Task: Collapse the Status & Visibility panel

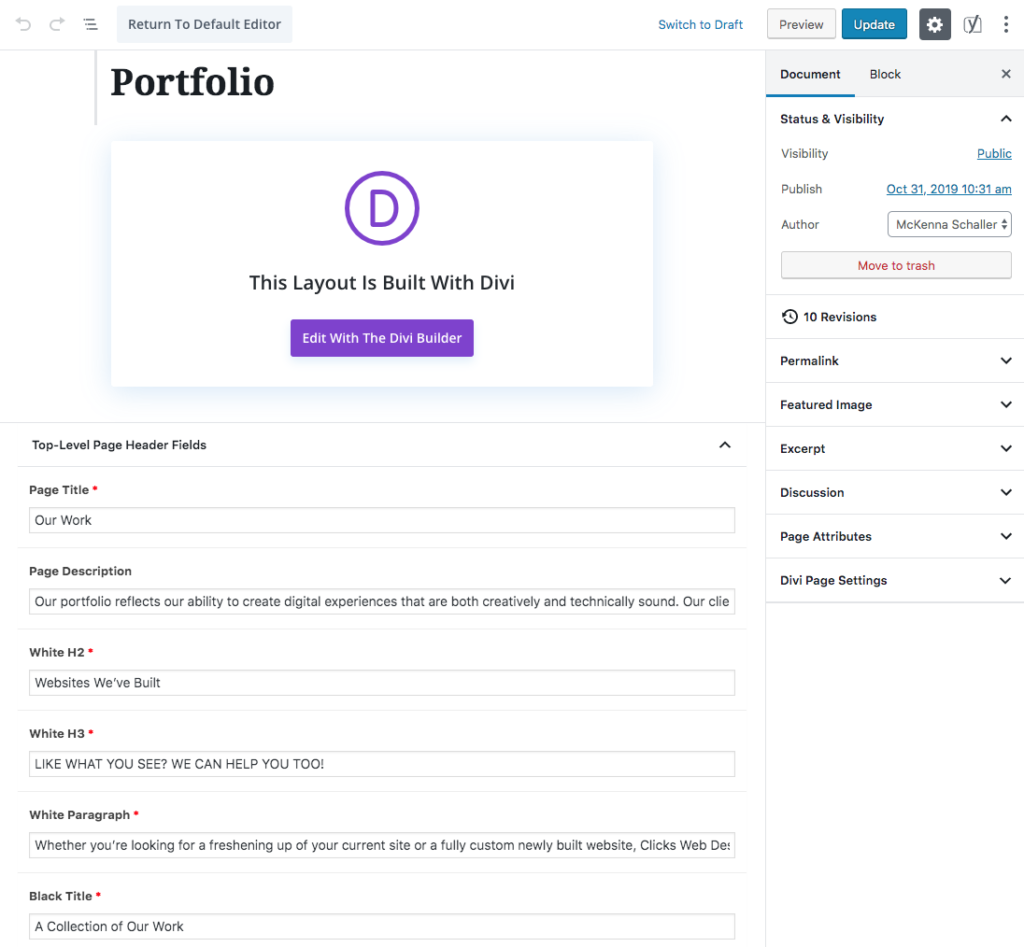Action: pyautogui.click(x=1006, y=118)
